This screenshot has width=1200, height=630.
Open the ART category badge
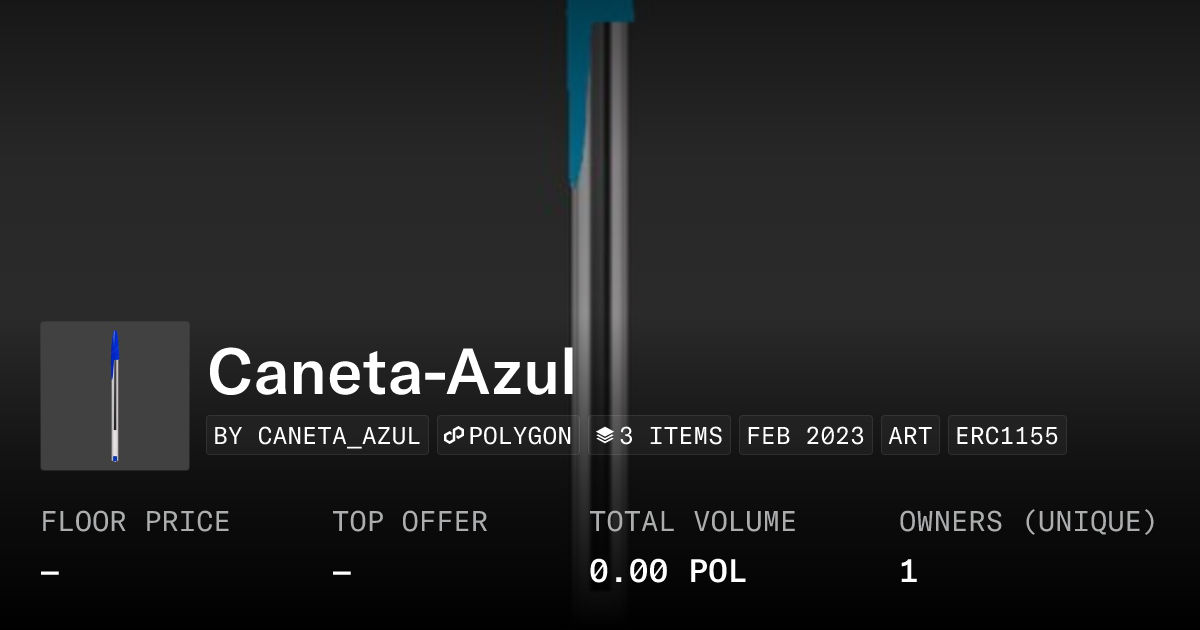click(910, 436)
